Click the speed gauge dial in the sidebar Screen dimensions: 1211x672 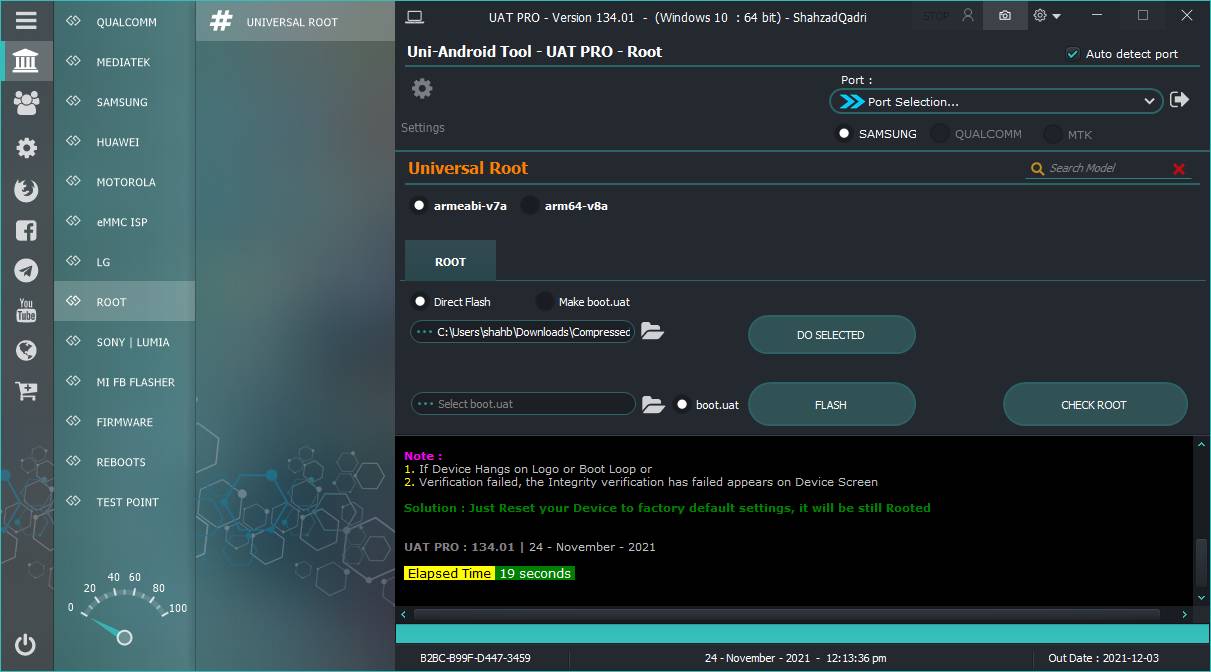123,608
